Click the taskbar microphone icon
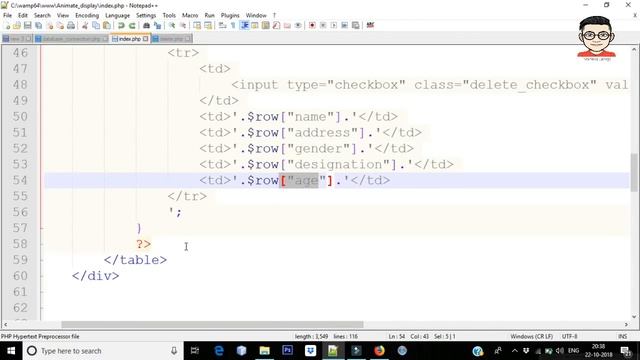 [174, 351]
